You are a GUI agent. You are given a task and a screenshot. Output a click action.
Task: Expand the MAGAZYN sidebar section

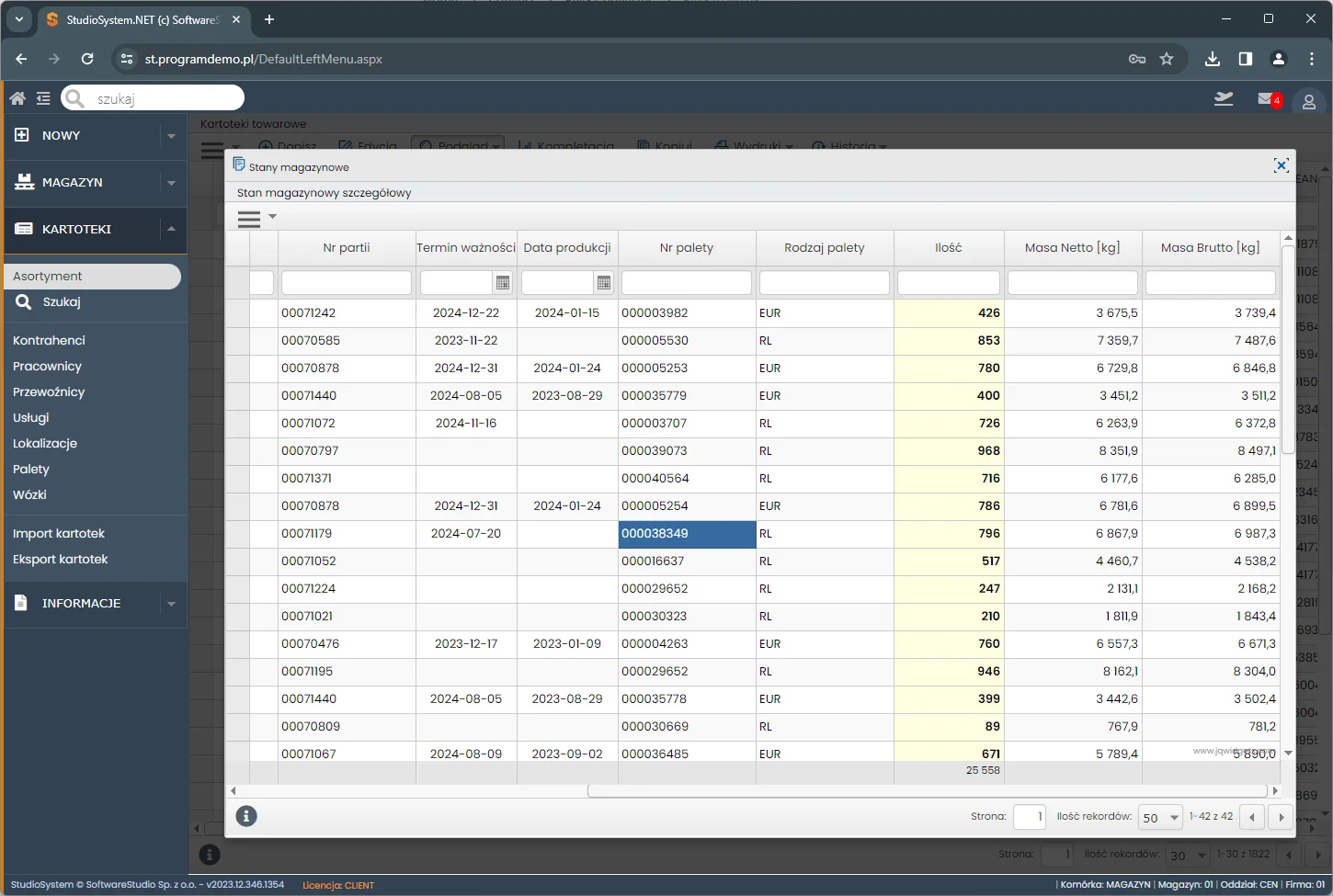click(95, 182)
